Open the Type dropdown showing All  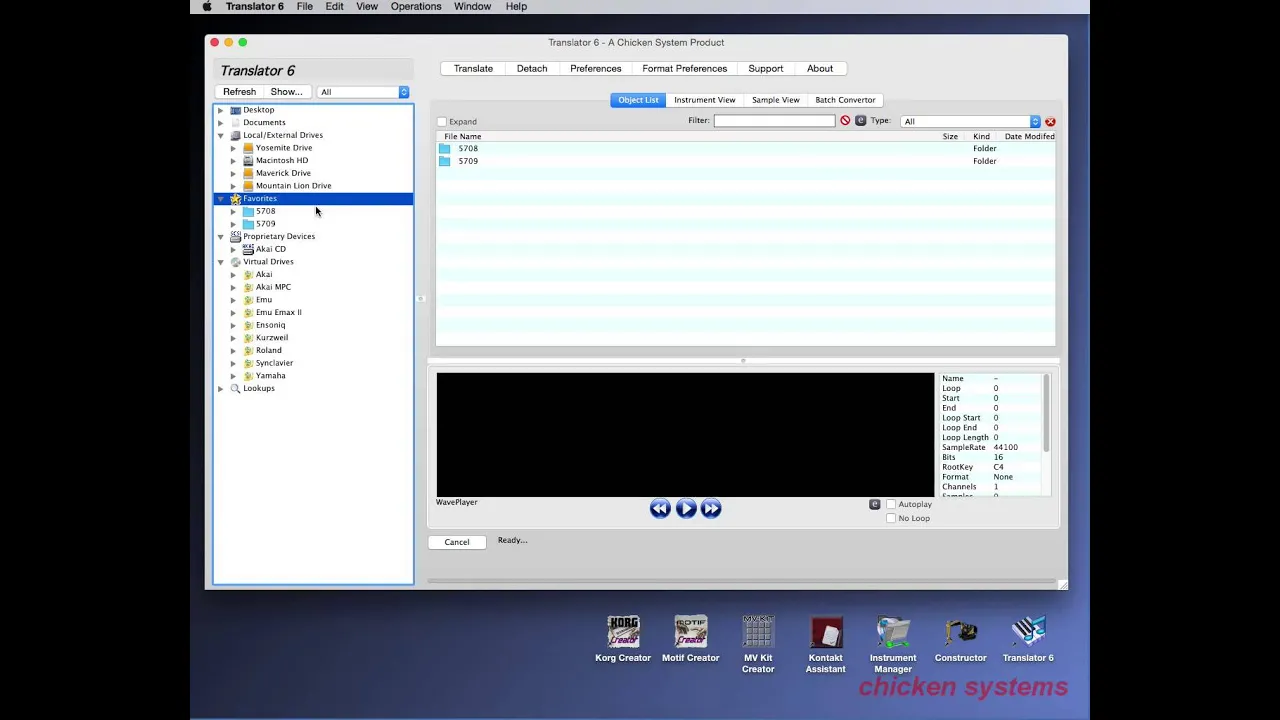970,121
